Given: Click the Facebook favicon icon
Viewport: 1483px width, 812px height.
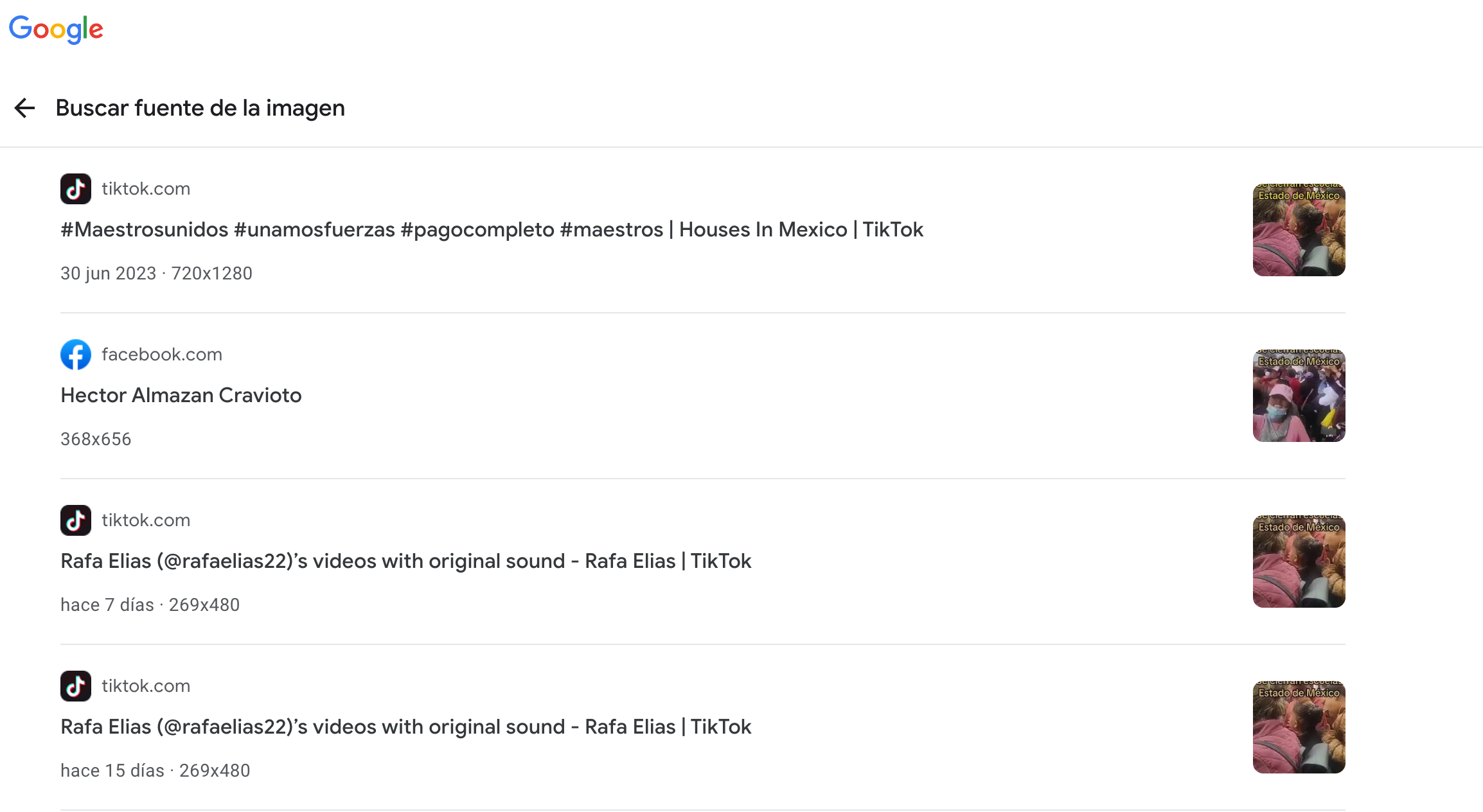Looking at the screenshot, I should (x=76, y=355).
